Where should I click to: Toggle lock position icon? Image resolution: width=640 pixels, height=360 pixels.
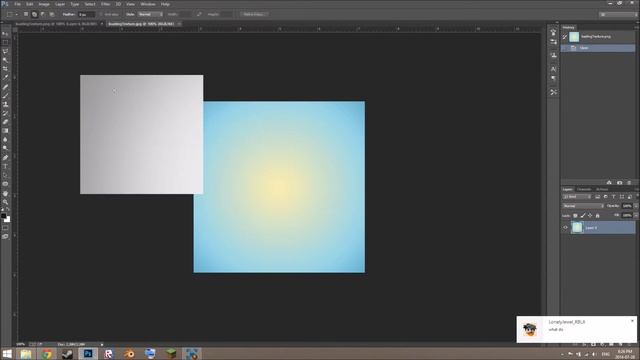(590, 216)
